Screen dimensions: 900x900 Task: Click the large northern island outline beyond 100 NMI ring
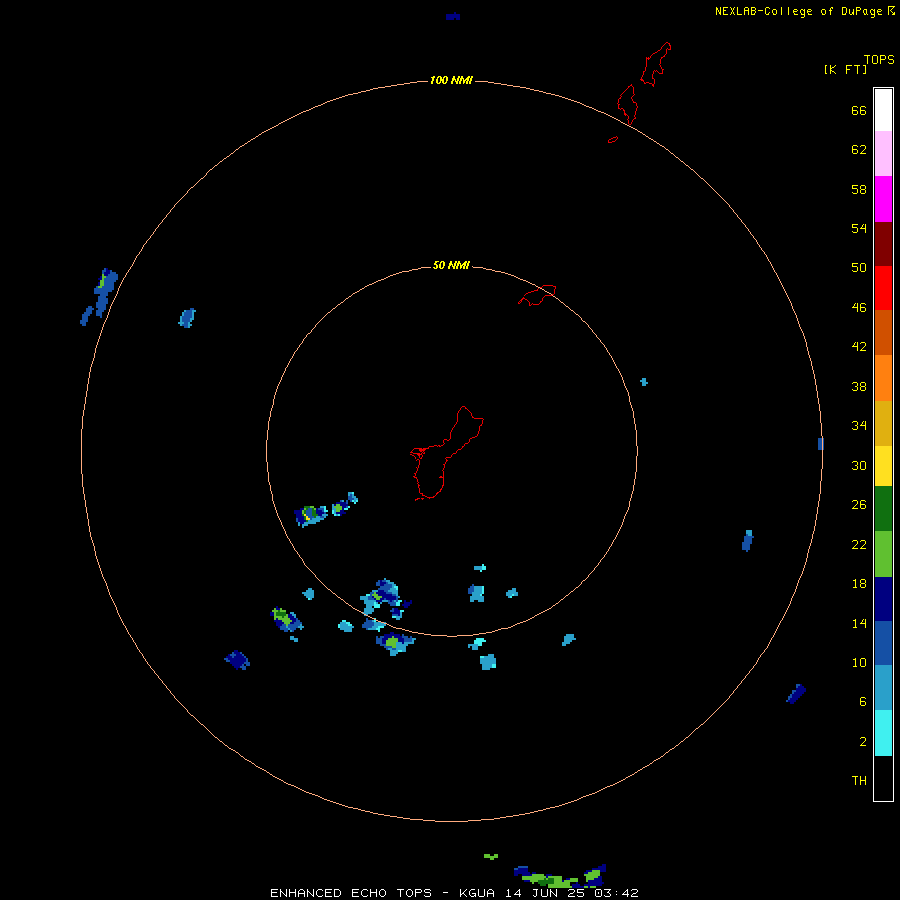pyautogui.click(x=655, y=64)
